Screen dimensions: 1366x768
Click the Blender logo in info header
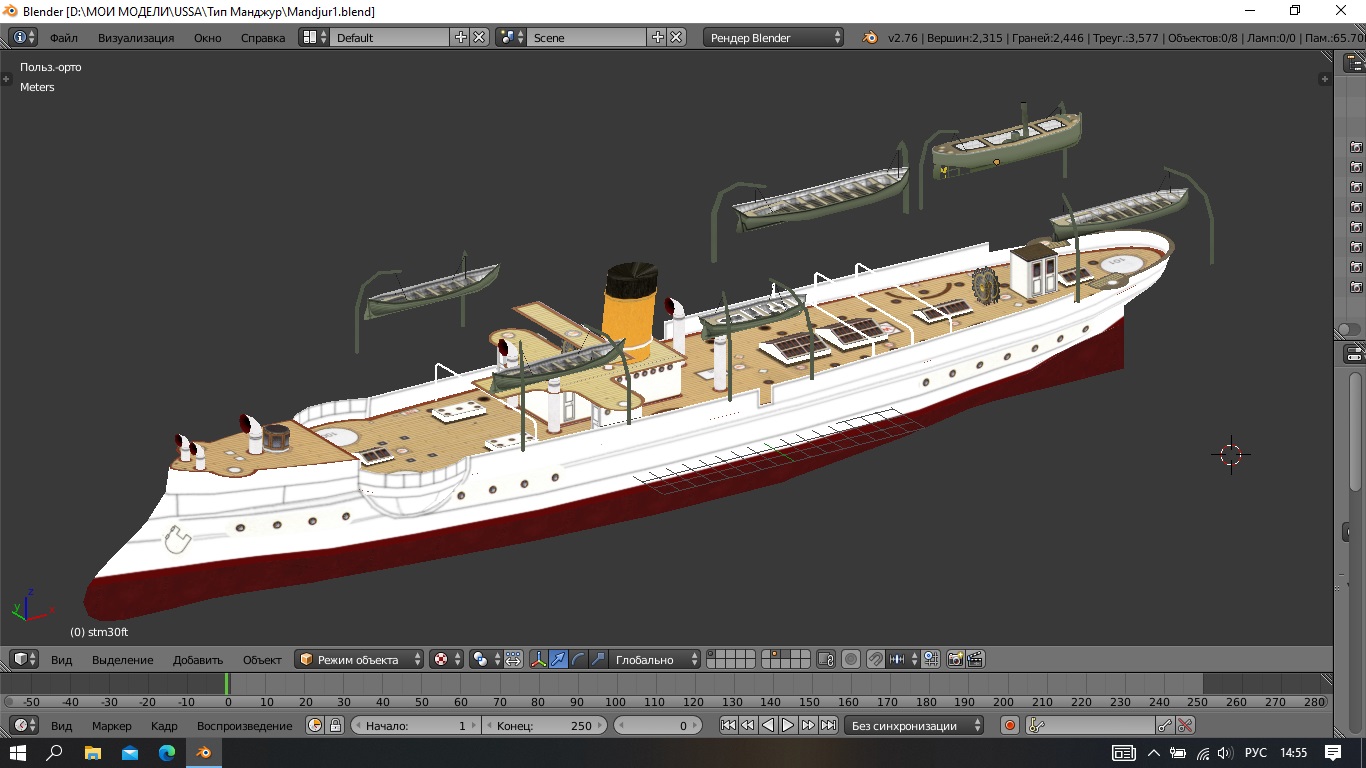click(x=870, y=37)
